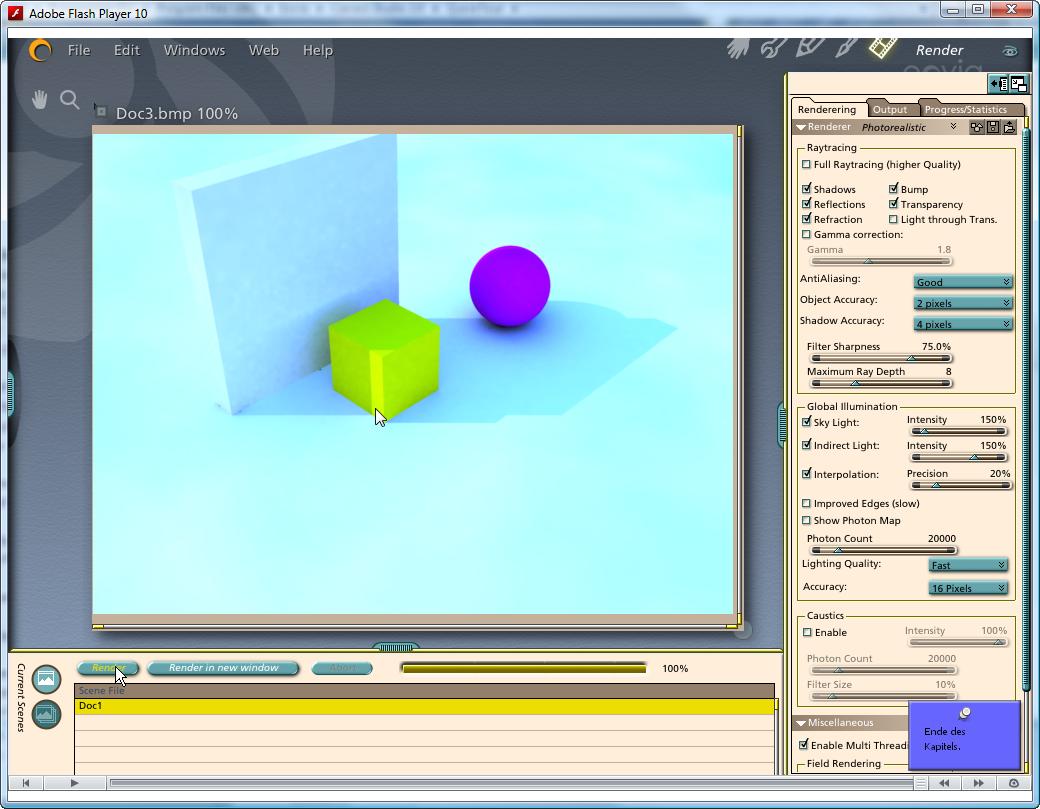Screen dimensions: 1040x809
Task: Rewind the tutorial to the beginning
Action: [26, 783]
